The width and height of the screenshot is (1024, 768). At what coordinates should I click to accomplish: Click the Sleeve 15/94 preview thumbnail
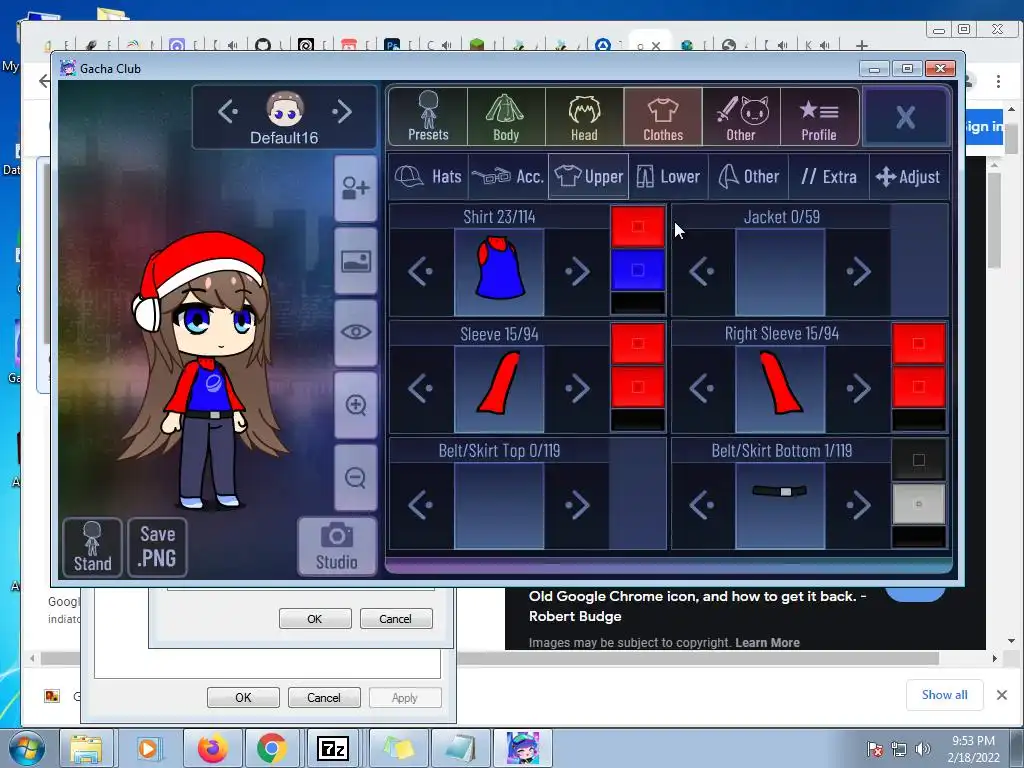point(500,389)
